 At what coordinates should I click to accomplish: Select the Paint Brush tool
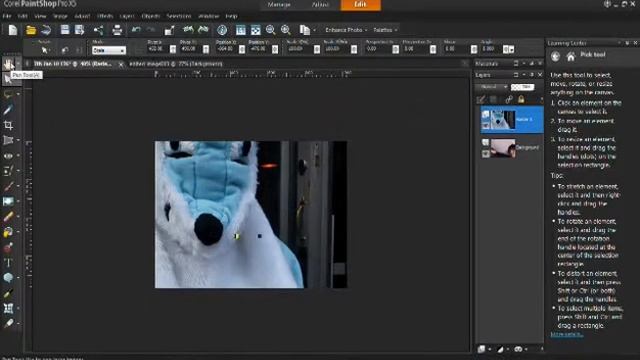point(8,187)
